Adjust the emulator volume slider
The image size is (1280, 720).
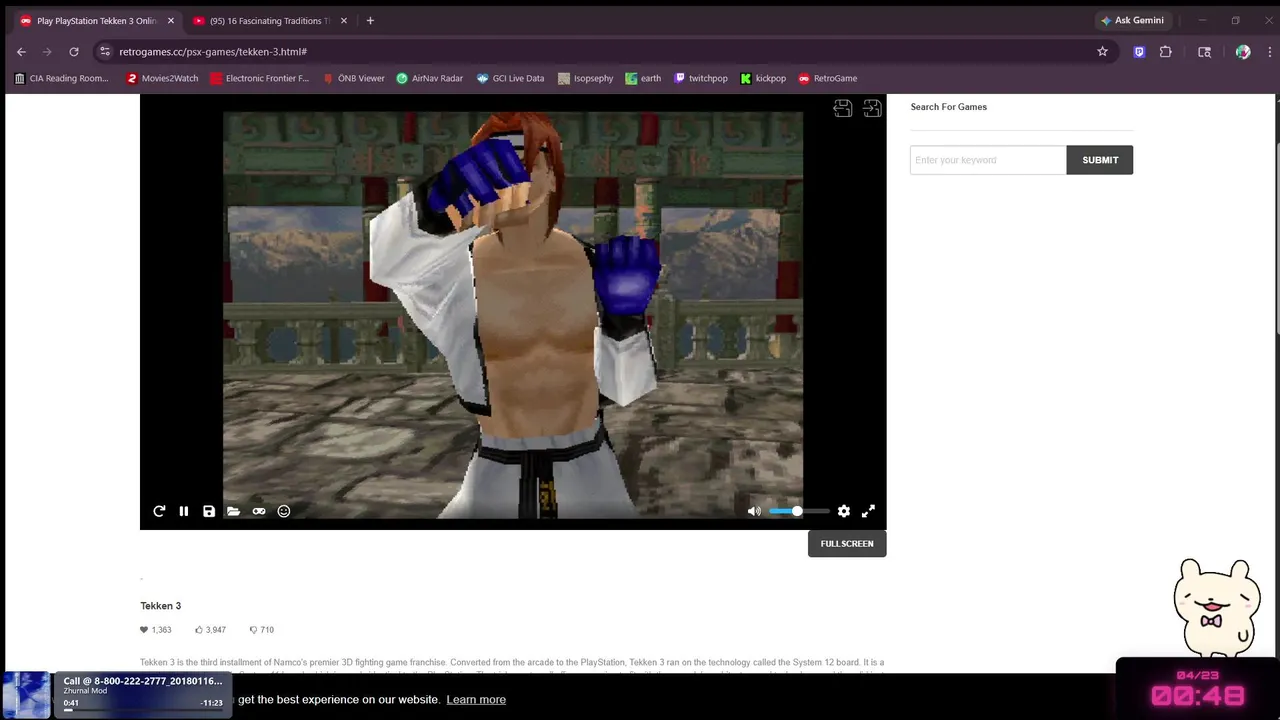point(799,511)
